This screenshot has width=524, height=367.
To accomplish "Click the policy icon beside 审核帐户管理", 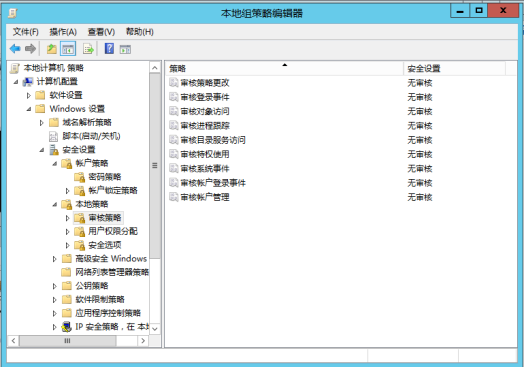I will coord(173,197).
